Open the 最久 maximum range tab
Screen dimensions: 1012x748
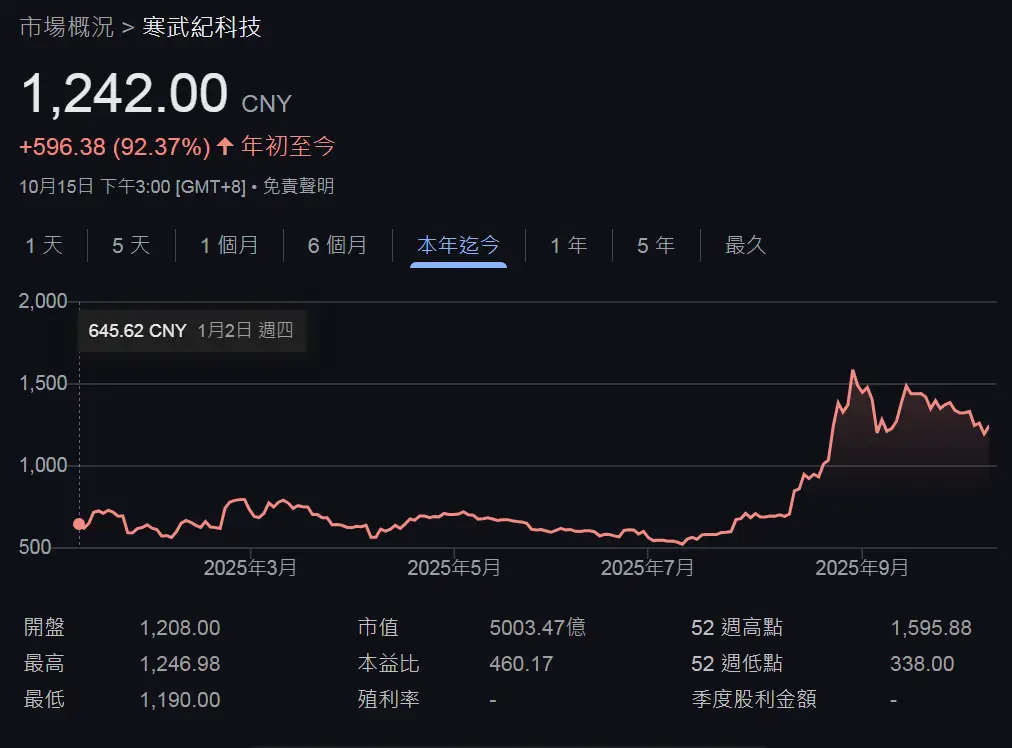pyautogui.click(x=745, y=245)
